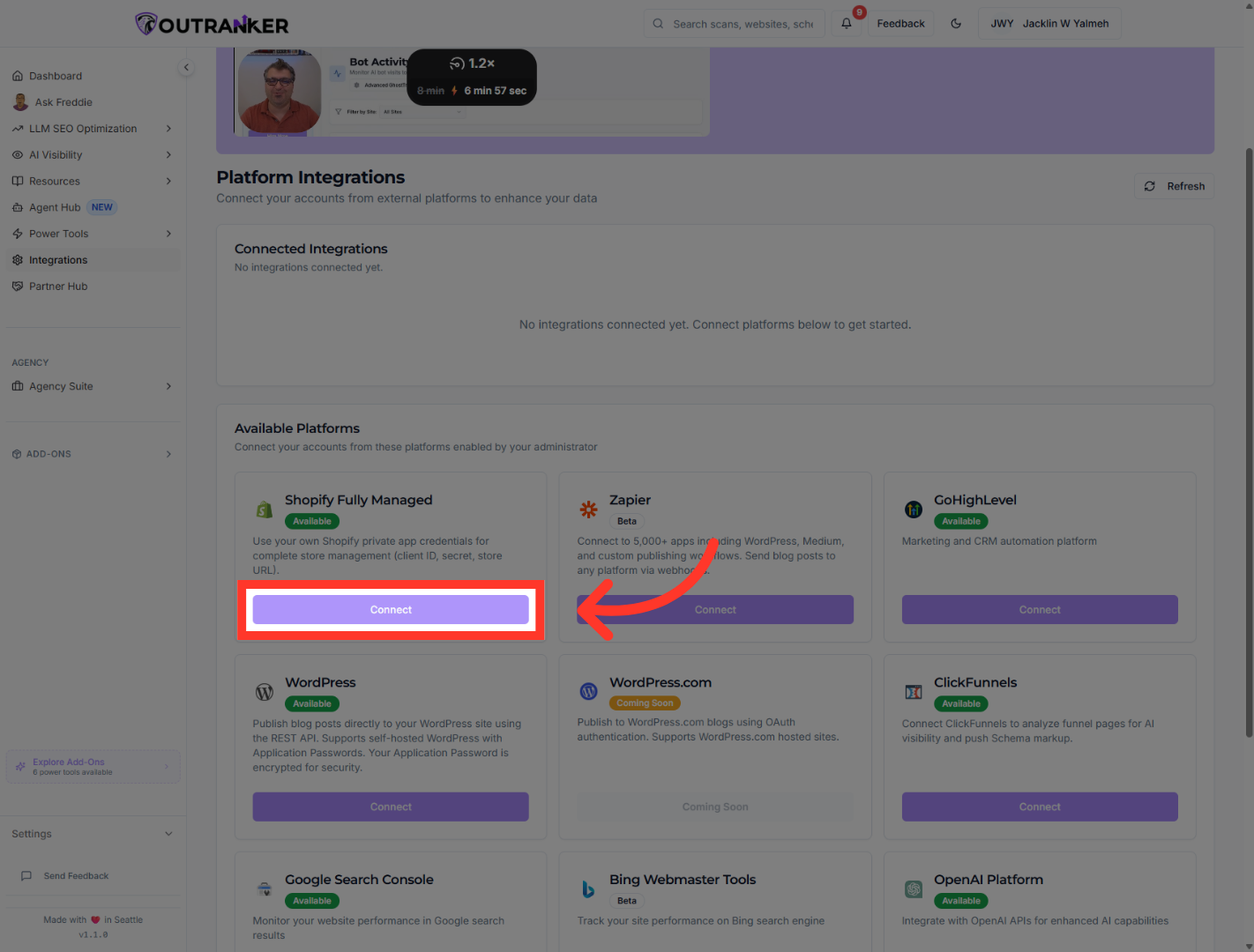Click the Agency Suite briefcase icon

click(18, 386)
